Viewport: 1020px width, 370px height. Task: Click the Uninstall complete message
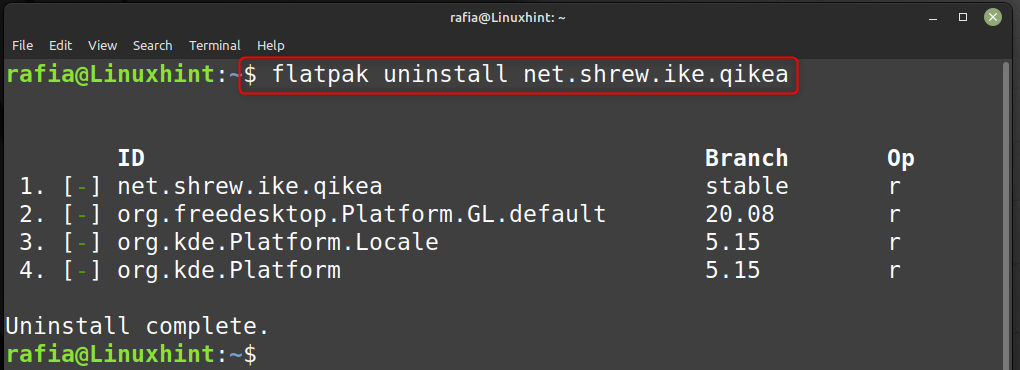click(137, 326)
